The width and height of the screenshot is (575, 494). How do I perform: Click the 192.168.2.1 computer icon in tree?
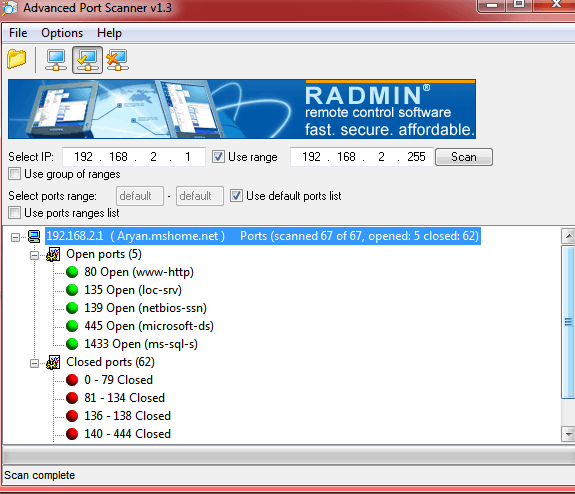34,237
